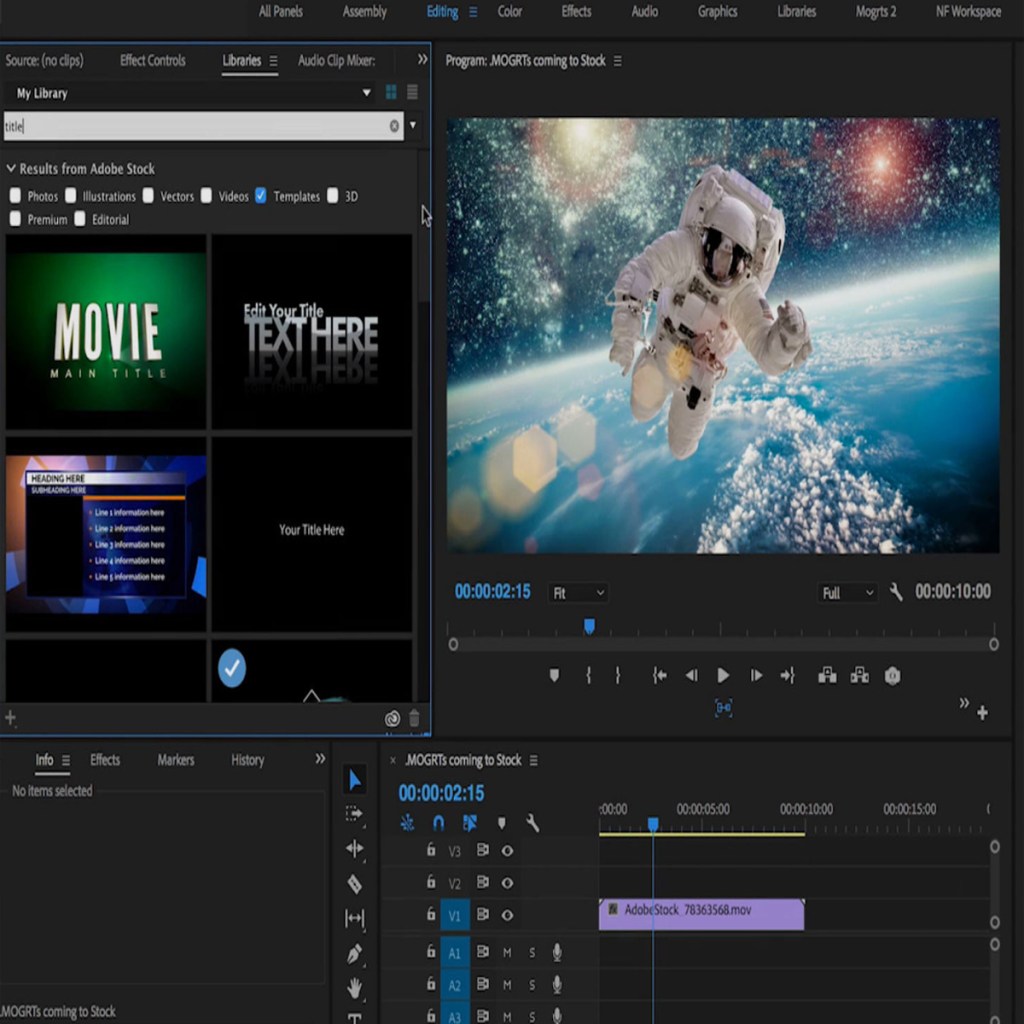This screenshot has width=1024, height=1024.
Task: Select the Track Select Forward tool
Action: tap(354, 814)
